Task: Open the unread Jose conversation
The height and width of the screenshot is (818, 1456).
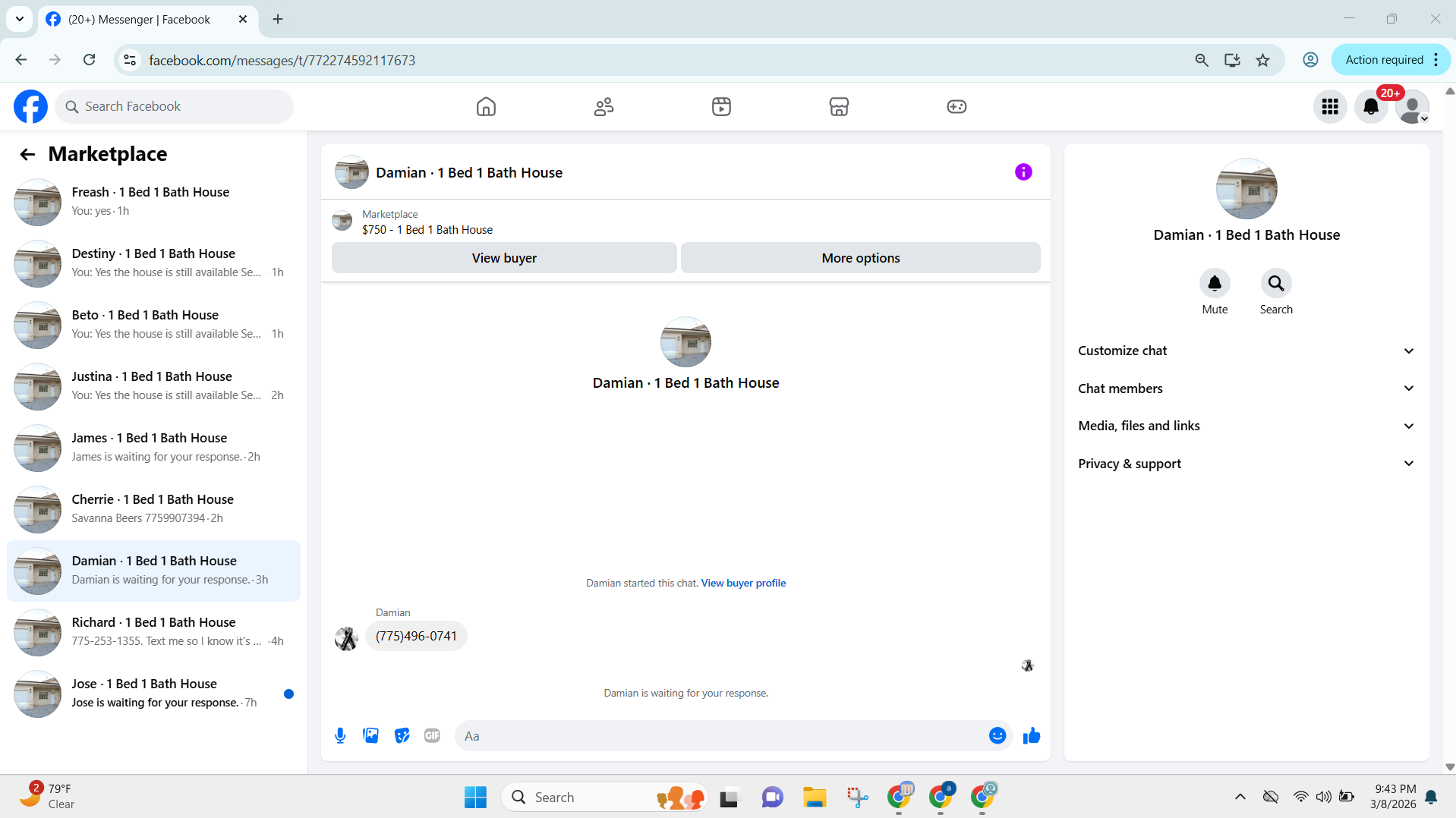Action: pyautogui.click(x=154, y=694)
